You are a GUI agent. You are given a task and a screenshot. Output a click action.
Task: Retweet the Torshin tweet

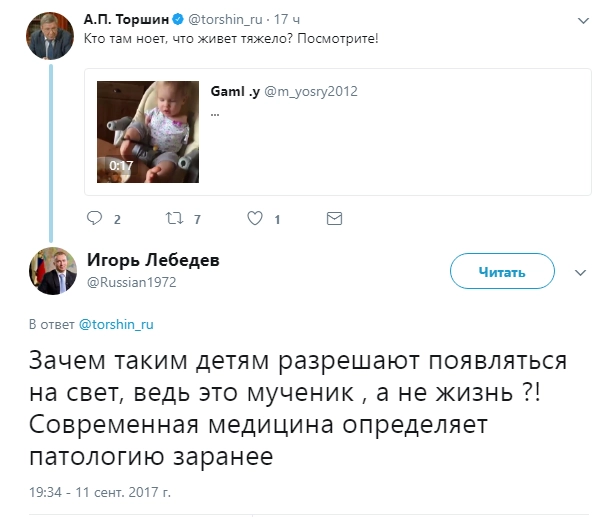(175, 218)
